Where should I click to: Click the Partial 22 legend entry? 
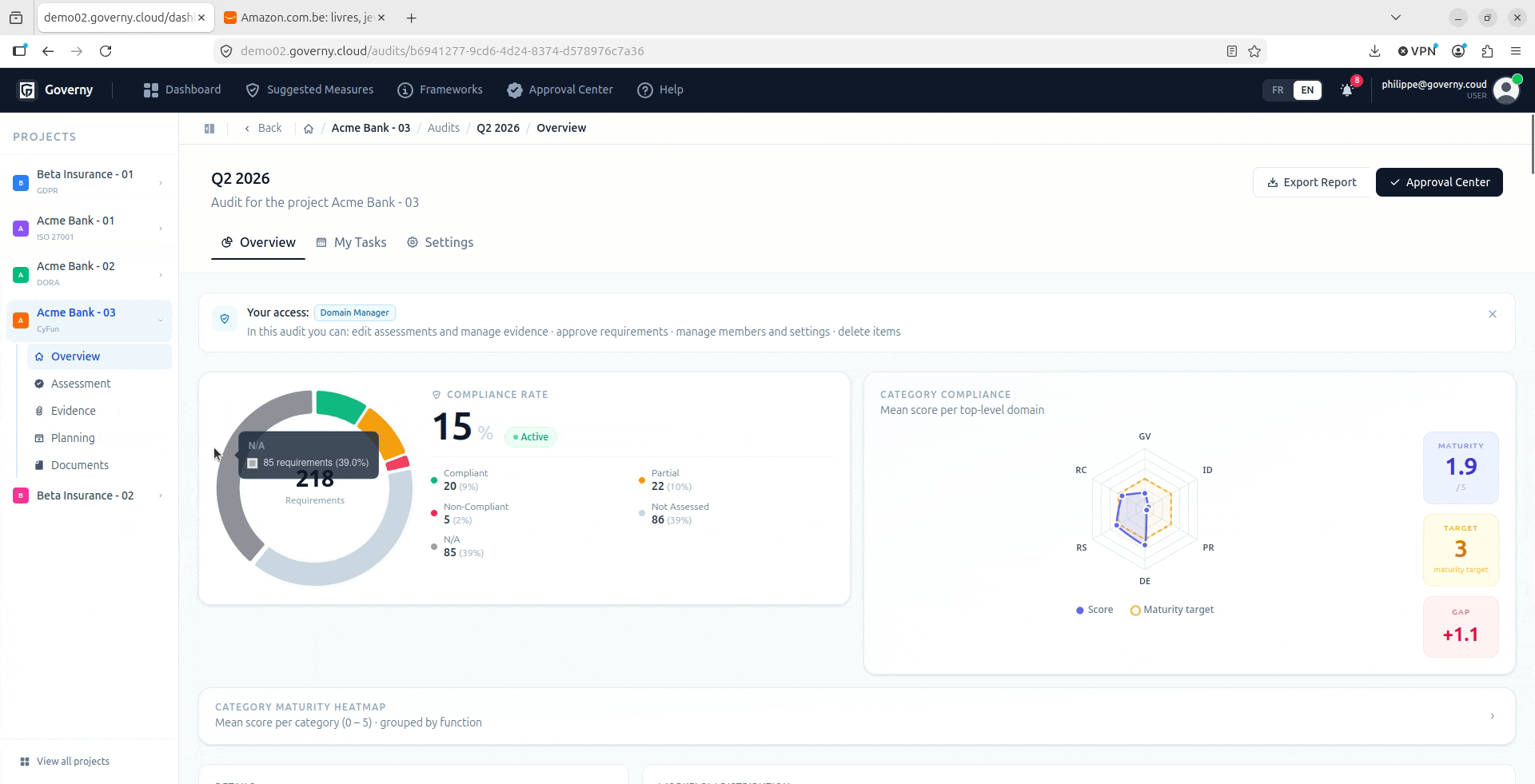665,480
